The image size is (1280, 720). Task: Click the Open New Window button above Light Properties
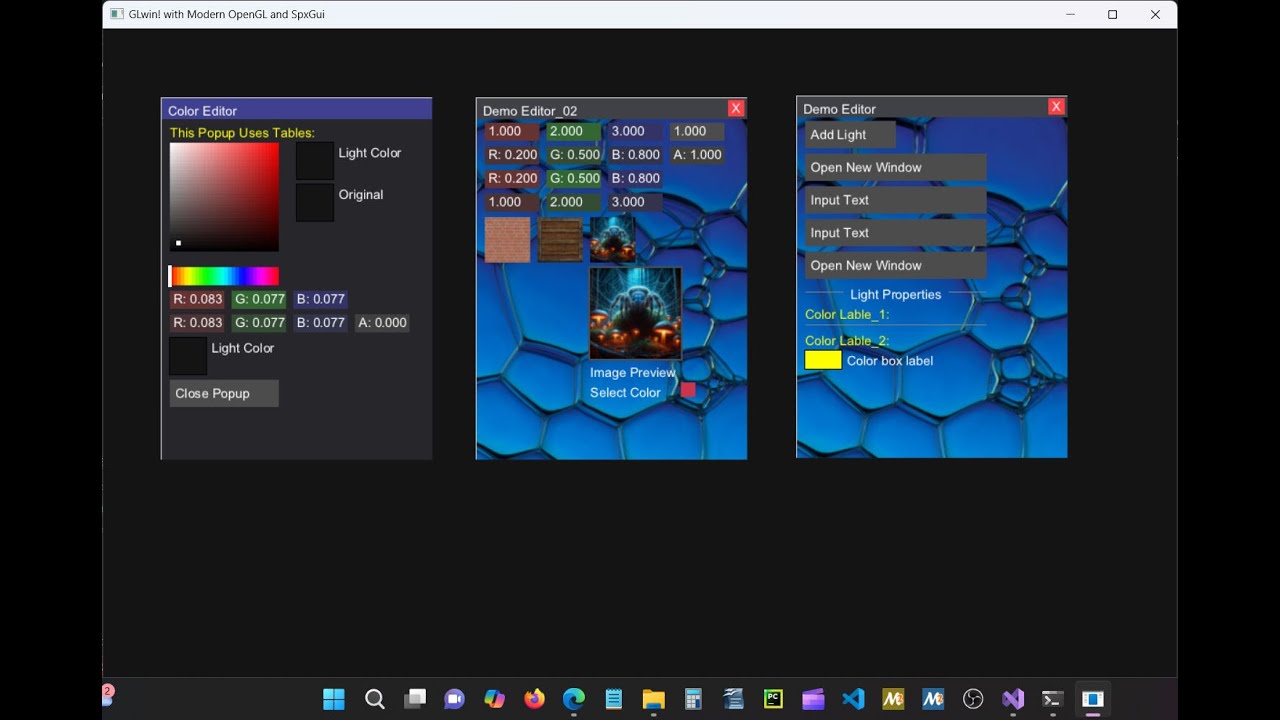tap(896, 265)
